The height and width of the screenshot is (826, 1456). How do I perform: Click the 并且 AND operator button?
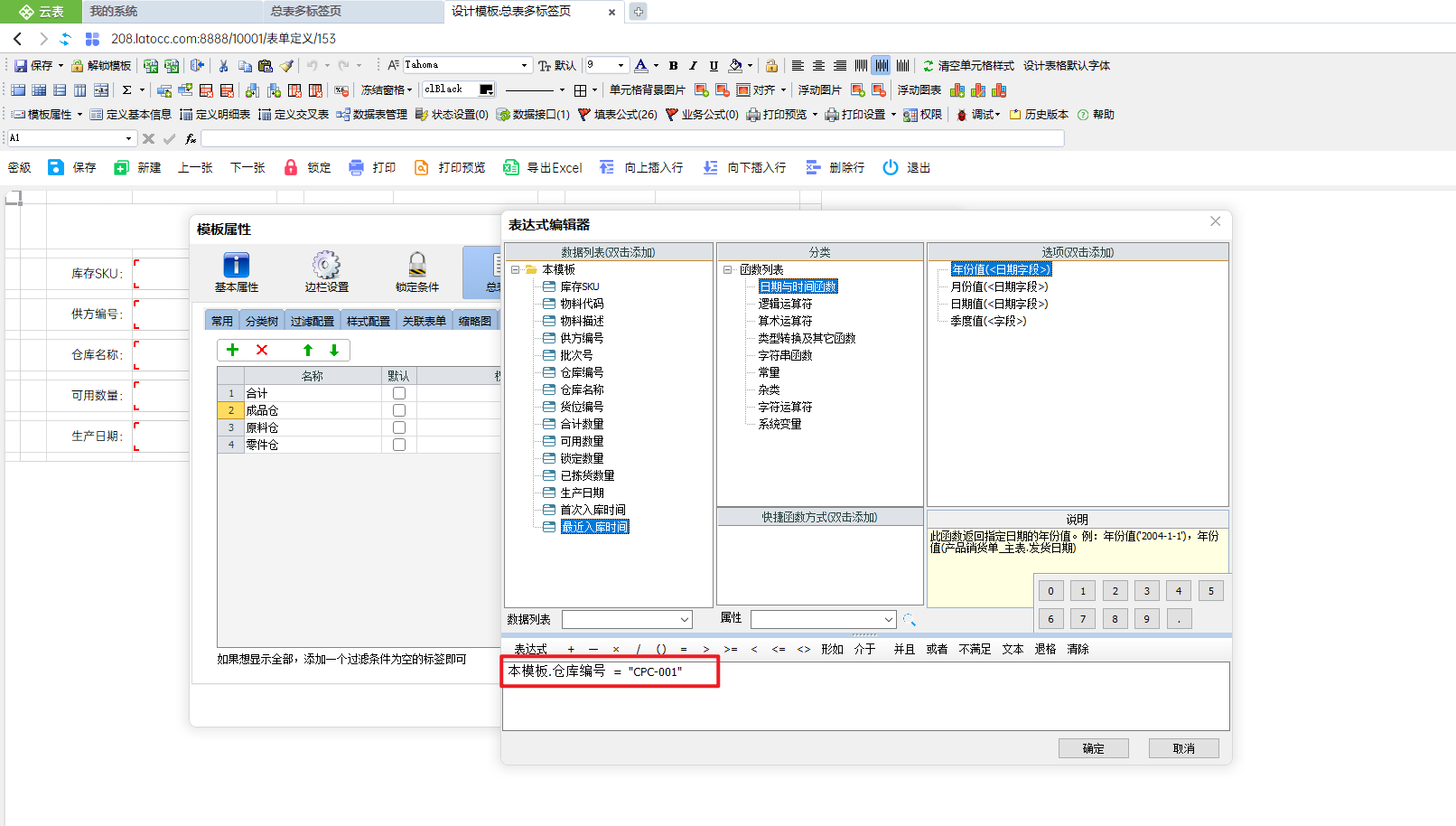tap(904, 649)
